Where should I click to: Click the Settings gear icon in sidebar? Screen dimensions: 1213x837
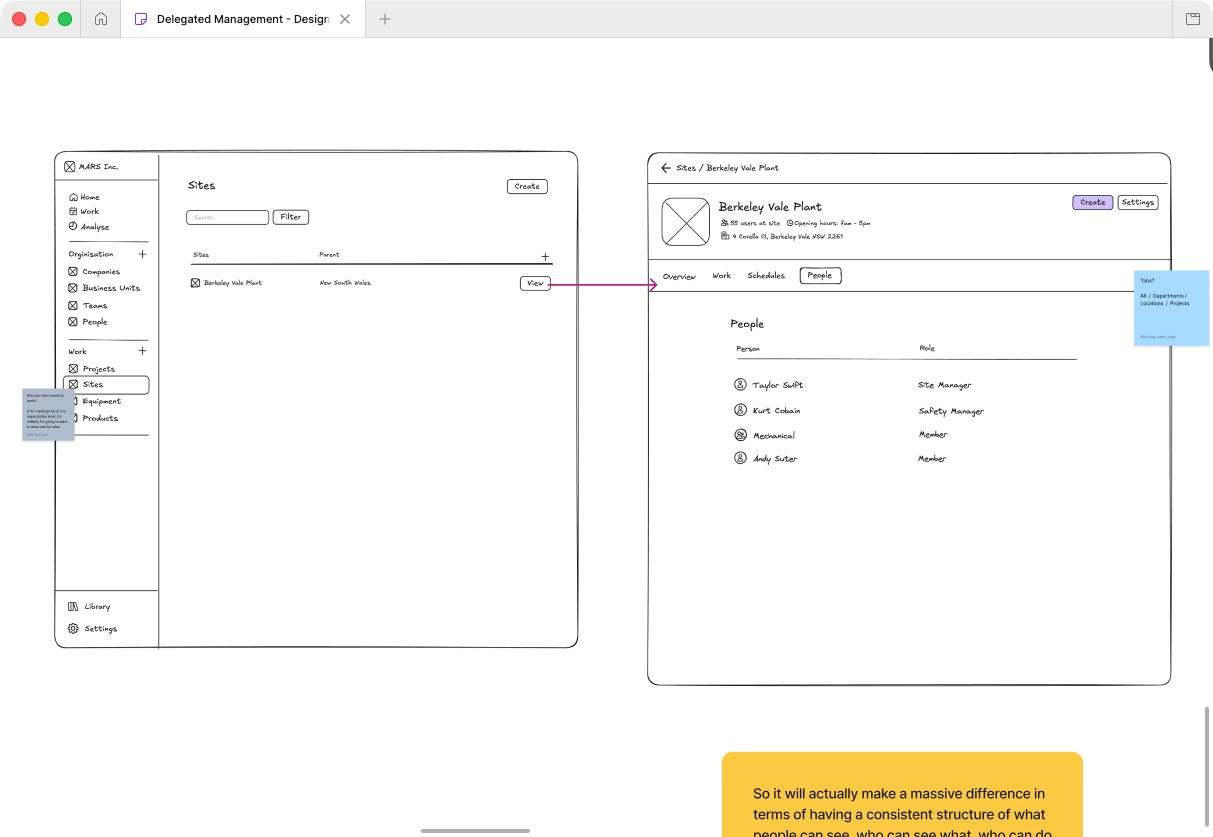tap(73, 629)
